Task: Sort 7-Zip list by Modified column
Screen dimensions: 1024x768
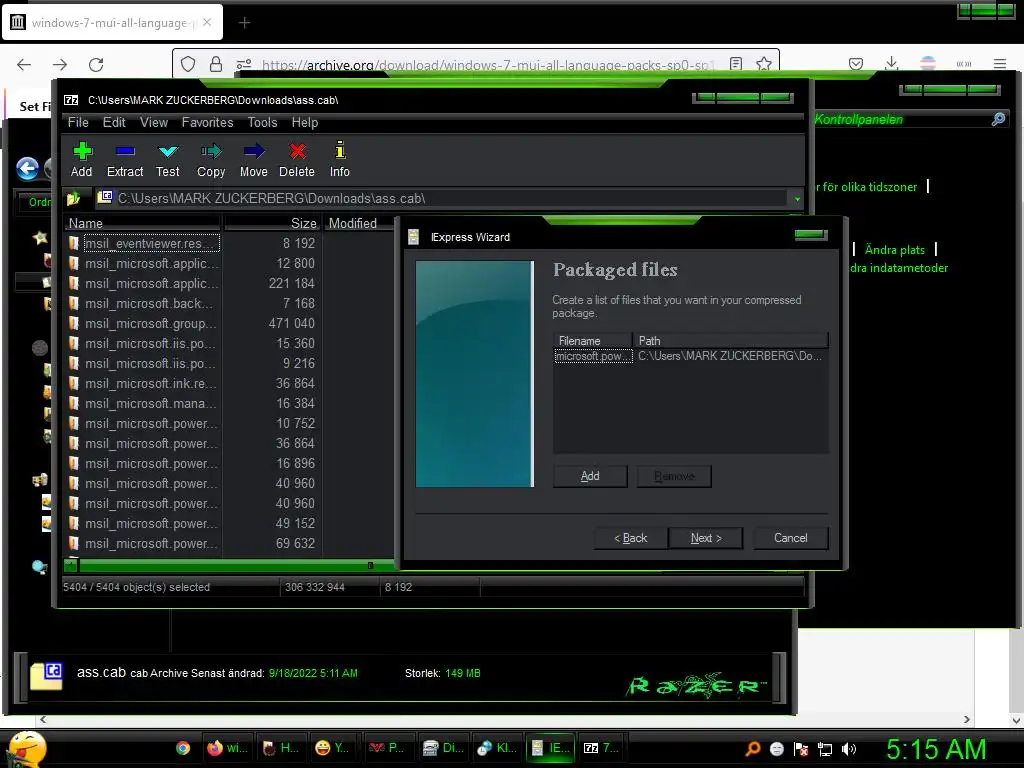Action: pos(358,223)
